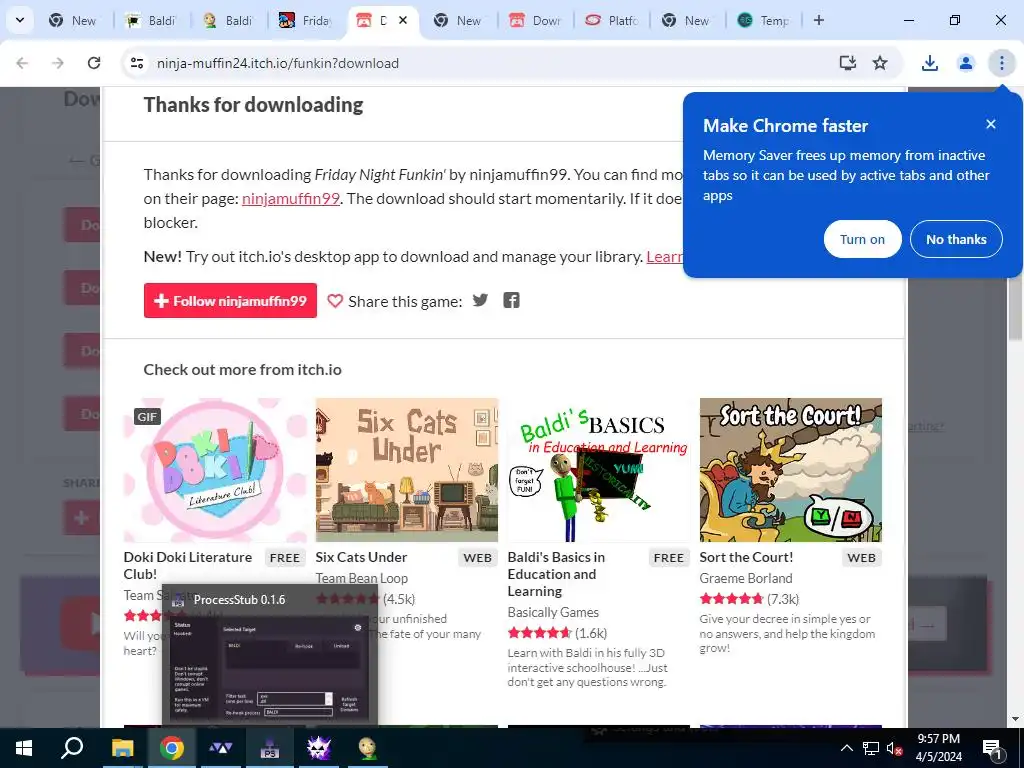Open Chrome profile icon
This screenshot has width=1024, height=768.
[966, 63]
